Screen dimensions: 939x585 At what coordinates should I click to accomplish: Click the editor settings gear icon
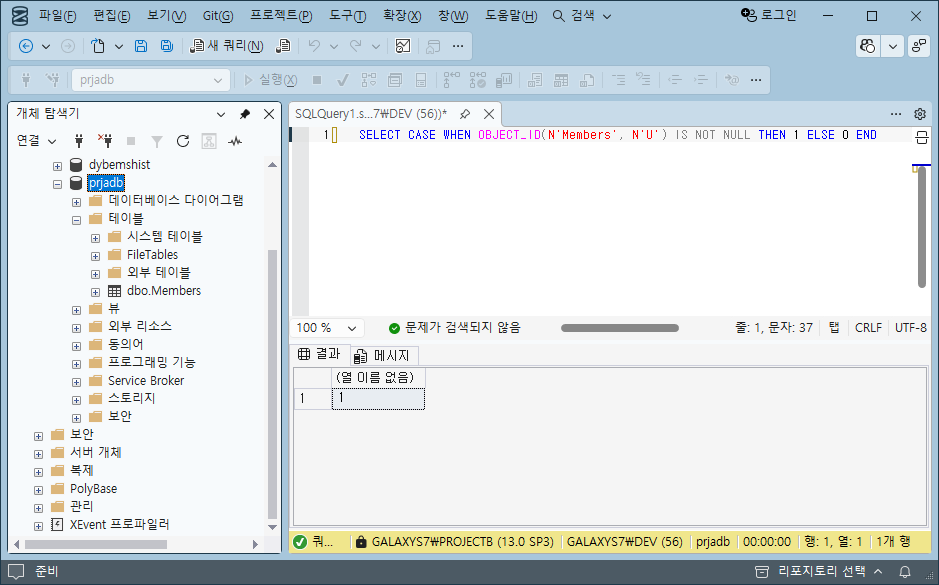[x=920, y=114]
